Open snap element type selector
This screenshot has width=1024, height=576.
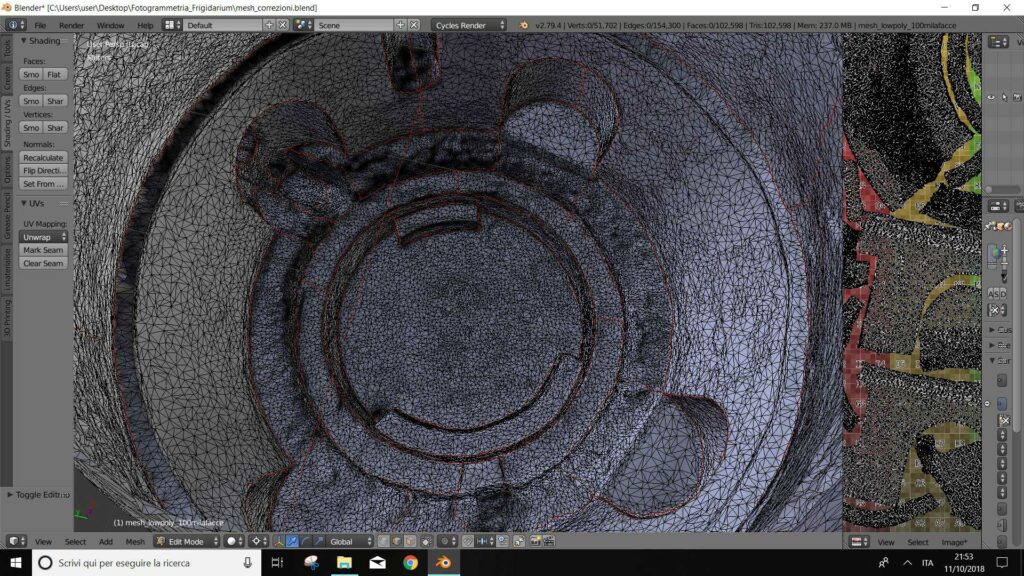(x=487, y=541)
